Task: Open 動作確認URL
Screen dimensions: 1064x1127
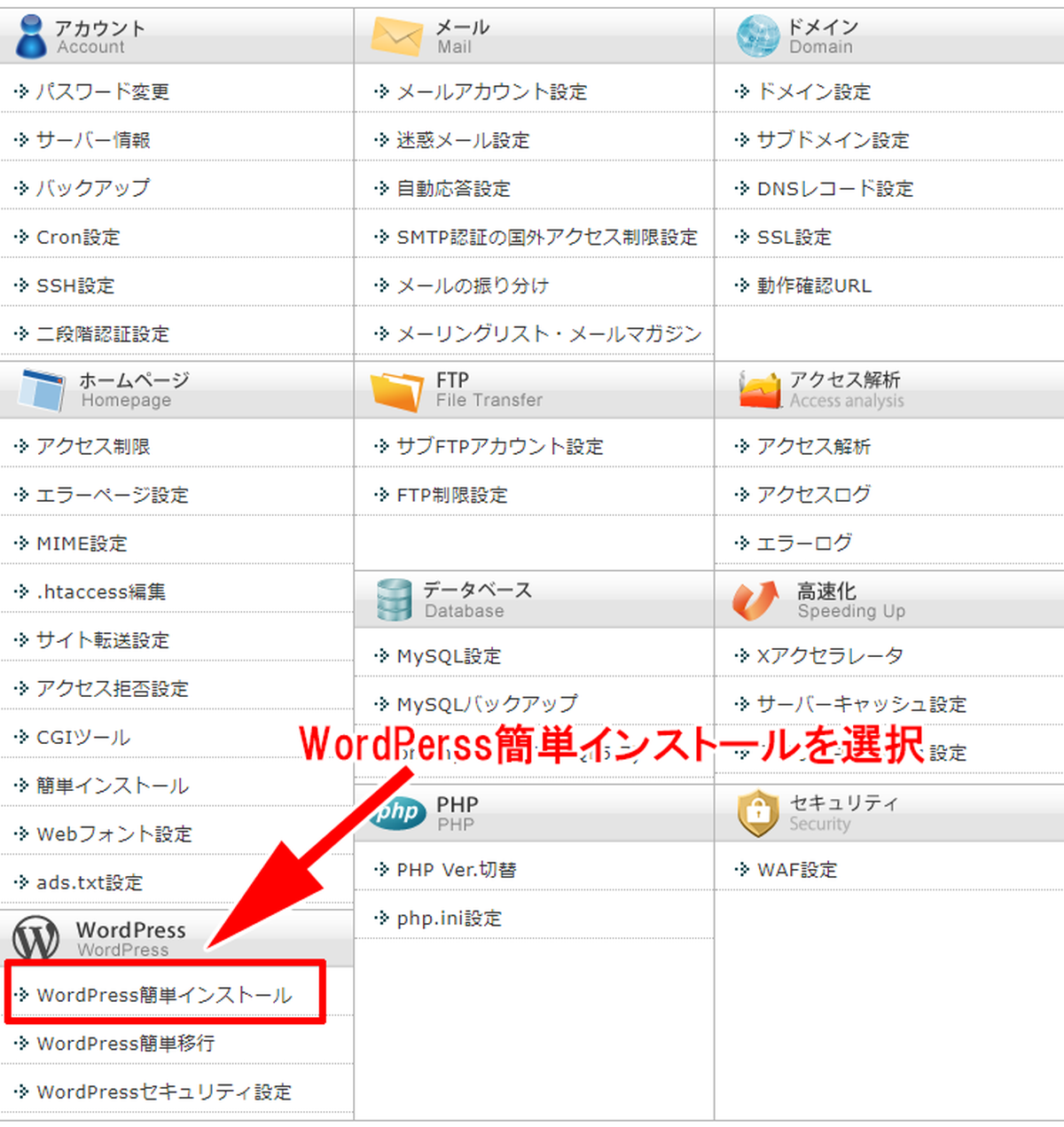Action: (x=814, y=286)
